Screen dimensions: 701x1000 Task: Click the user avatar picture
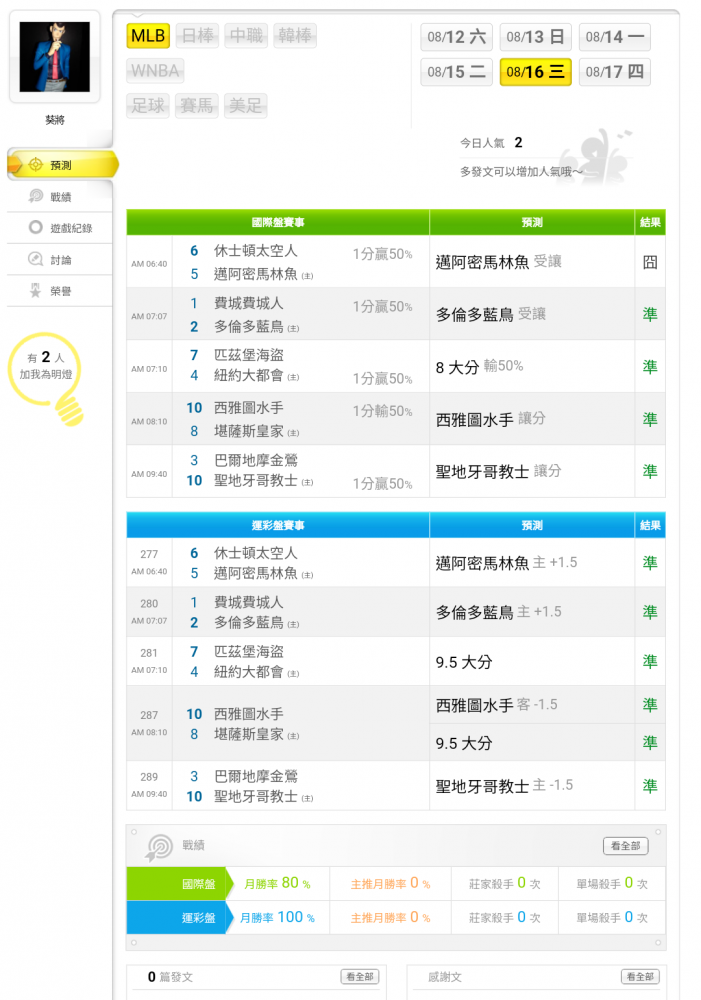pyautogui.click(x=55, y=57)
